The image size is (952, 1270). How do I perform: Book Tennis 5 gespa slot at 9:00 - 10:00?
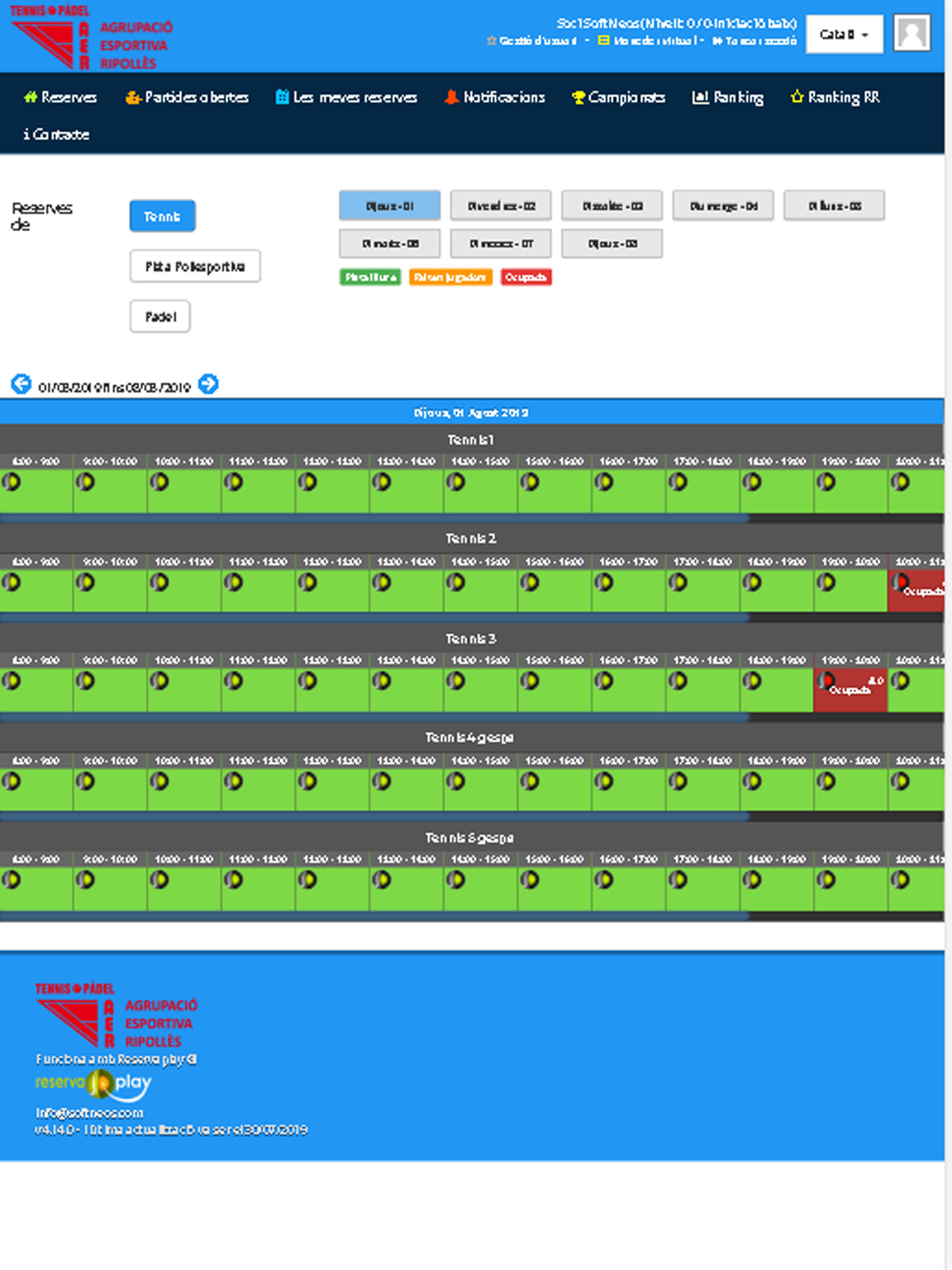[110, 889]
